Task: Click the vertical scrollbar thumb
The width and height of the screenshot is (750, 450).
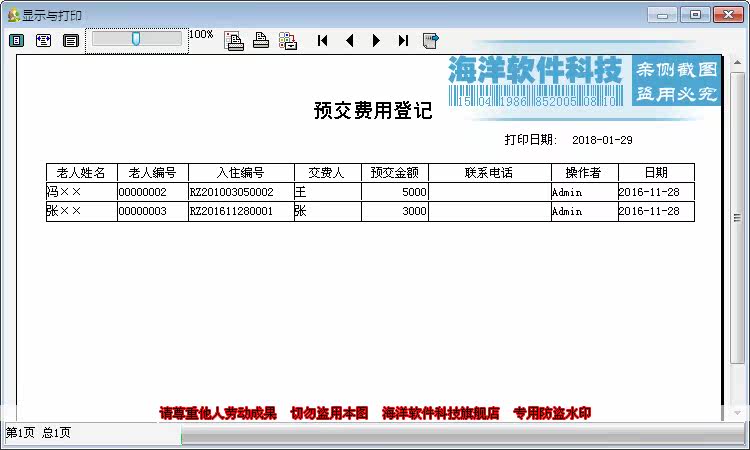Action: click(x=737, y=217)
